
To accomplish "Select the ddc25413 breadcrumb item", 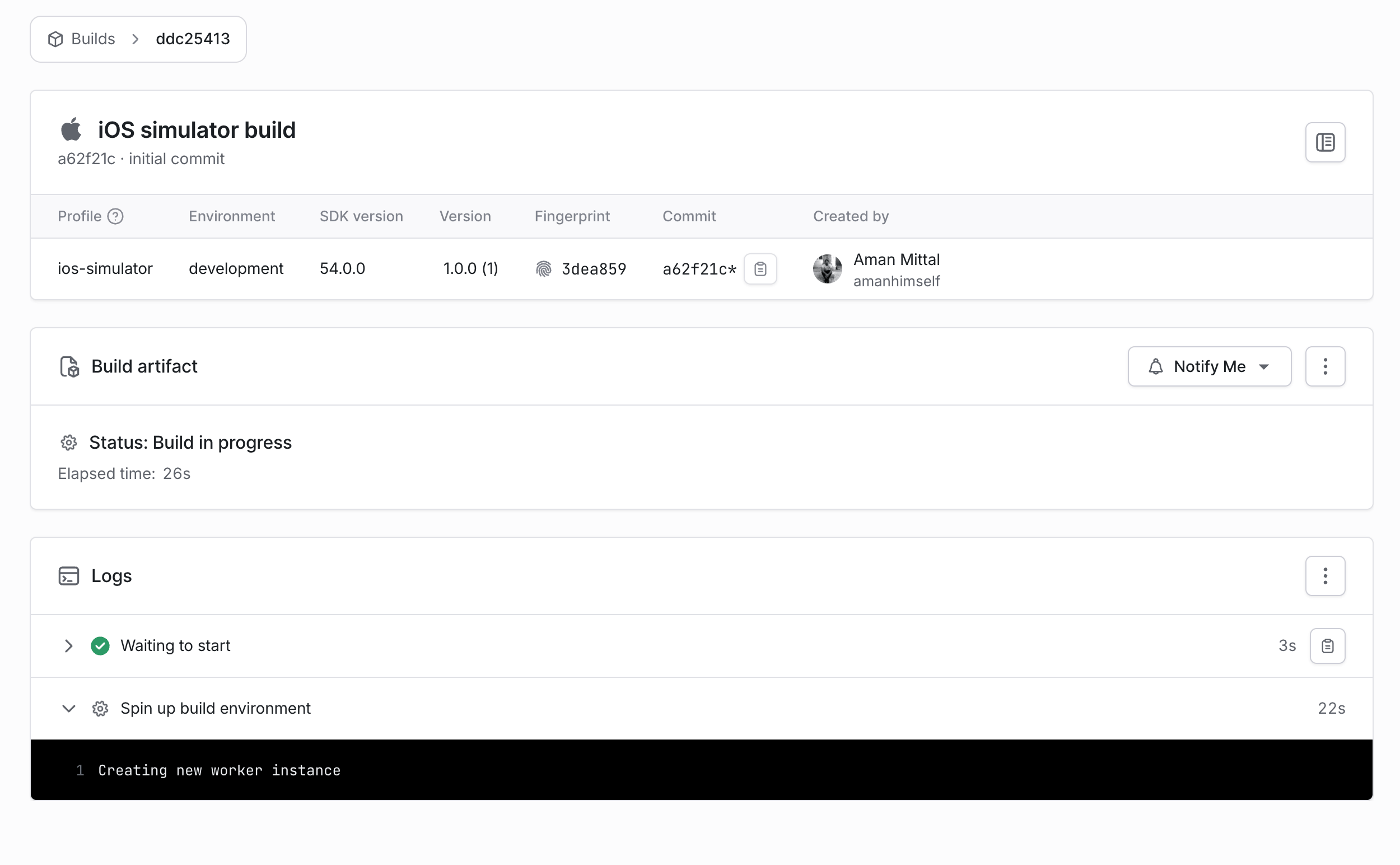I will tap(193, 39).
